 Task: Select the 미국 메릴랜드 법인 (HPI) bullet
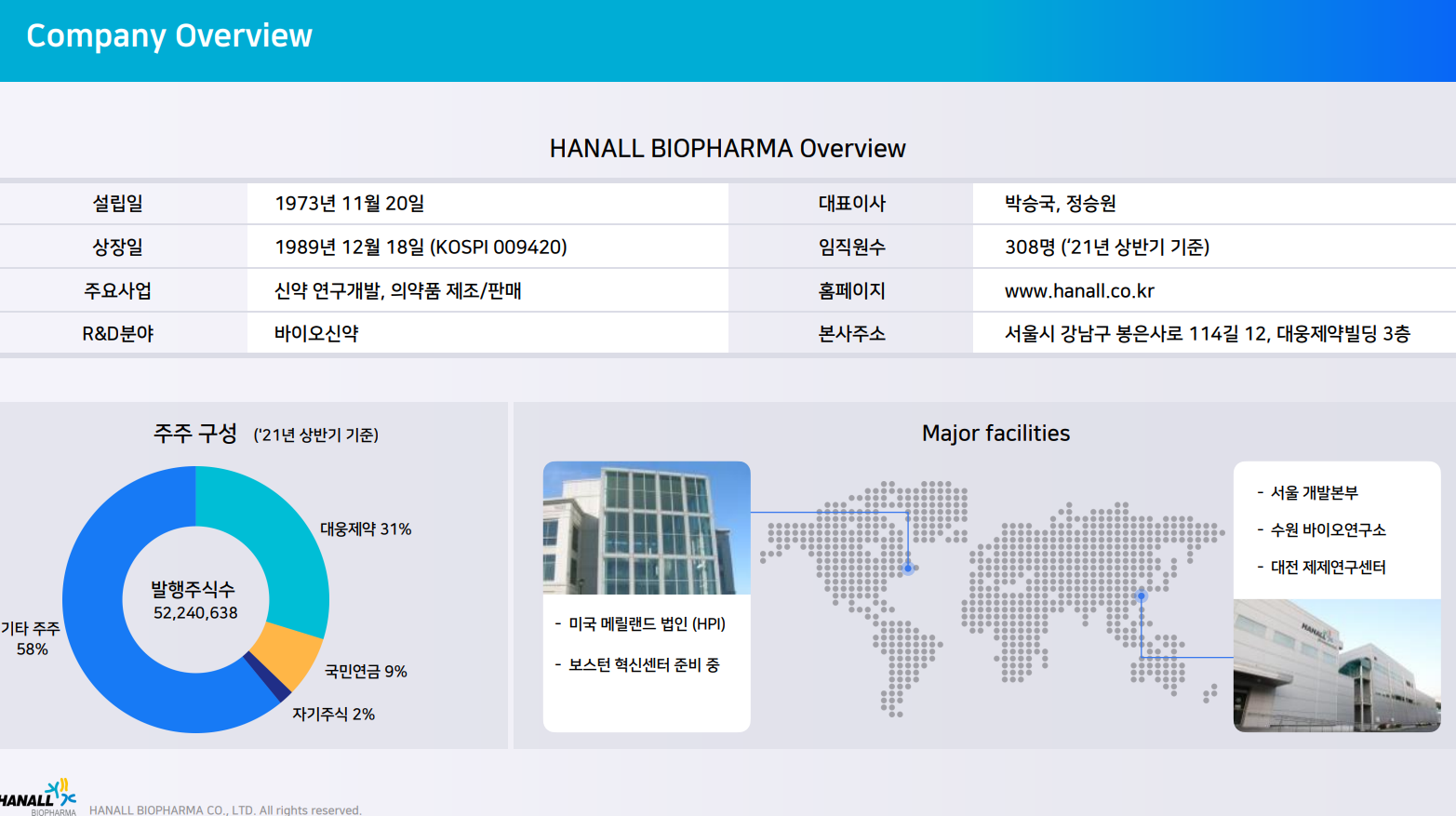[640, 623]
